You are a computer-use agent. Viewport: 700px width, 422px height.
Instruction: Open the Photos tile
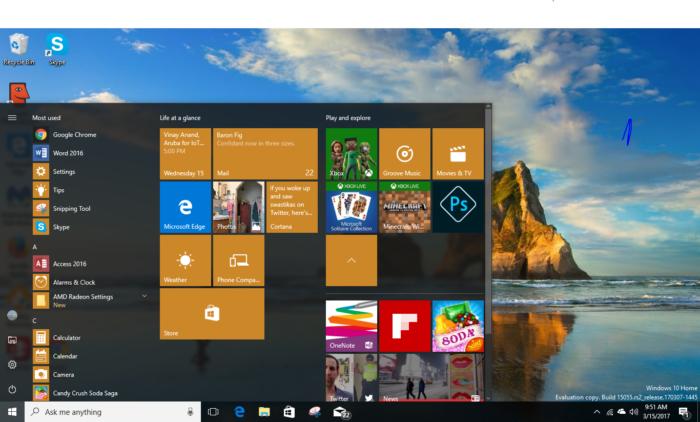coord(238,207)
